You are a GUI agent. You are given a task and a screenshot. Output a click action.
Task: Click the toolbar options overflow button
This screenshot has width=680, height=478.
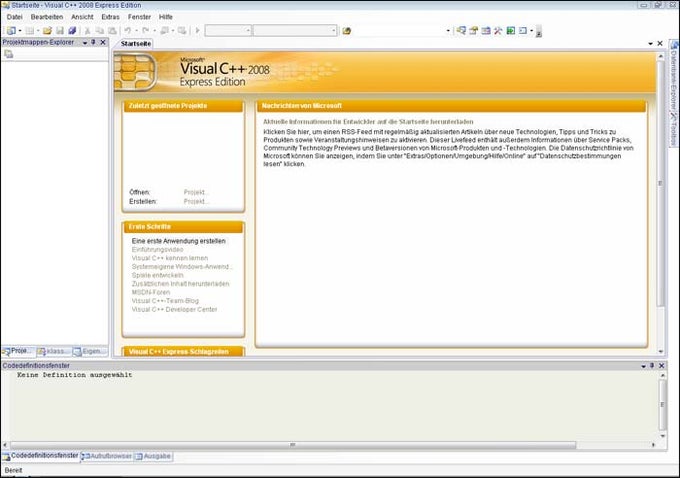tap(539, 31)
